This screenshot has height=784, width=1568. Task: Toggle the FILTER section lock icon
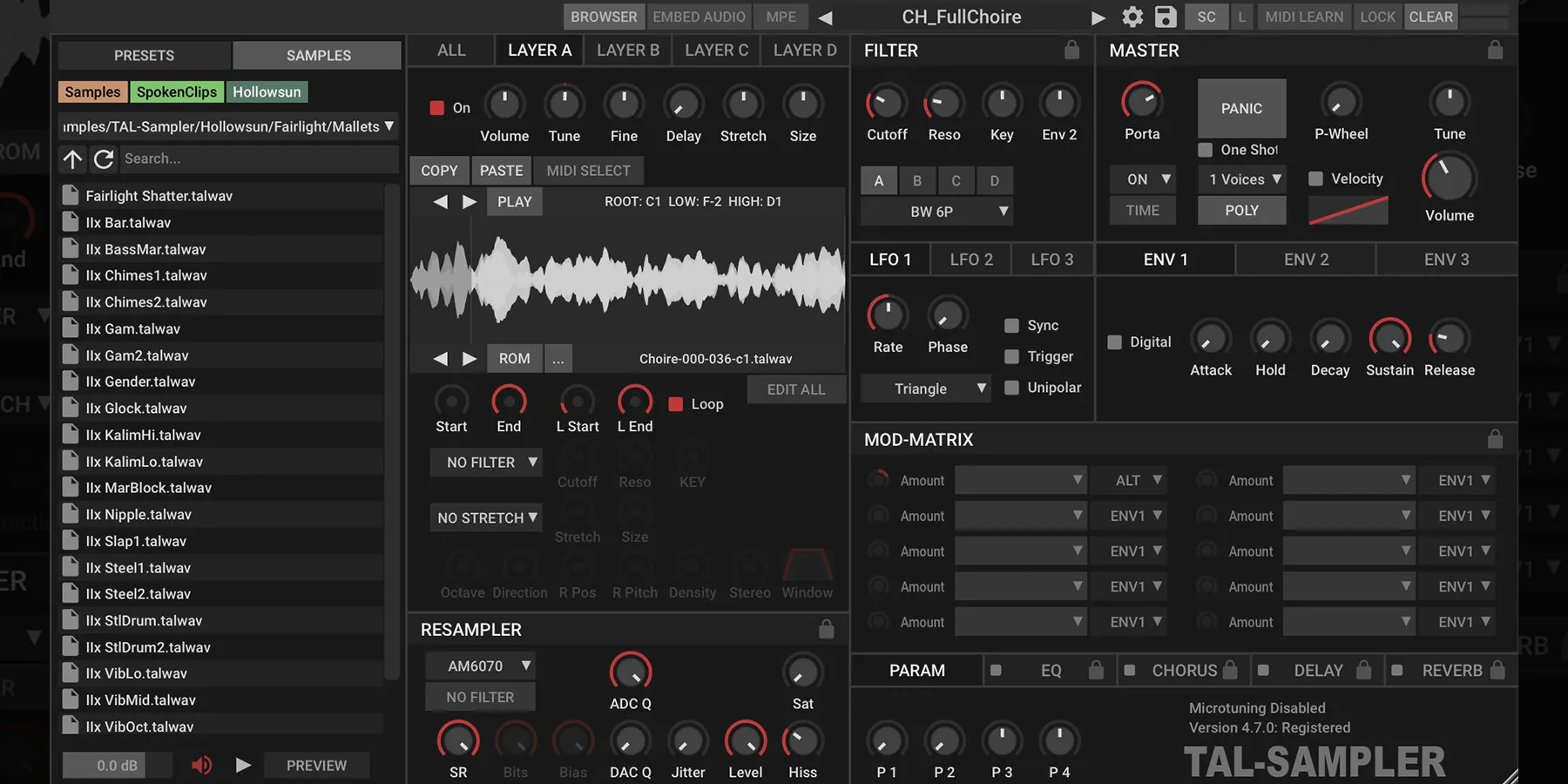[1071, 51]
